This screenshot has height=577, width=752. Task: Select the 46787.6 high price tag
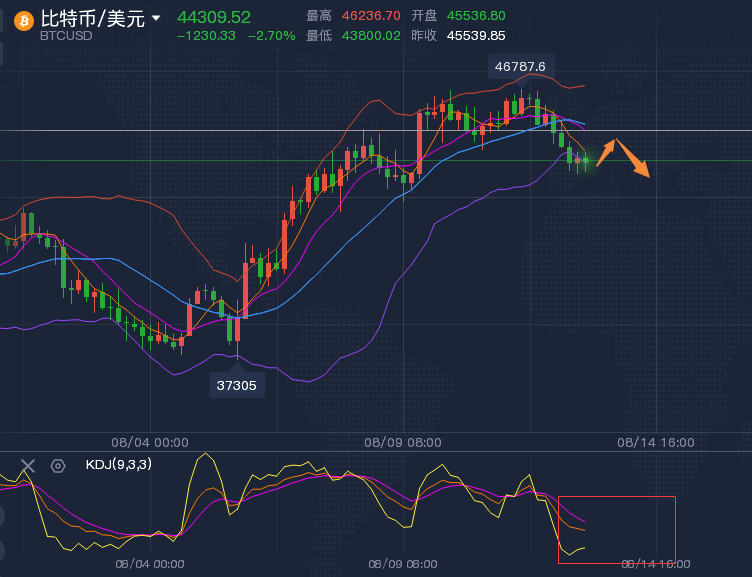click(x=520, y=67)
